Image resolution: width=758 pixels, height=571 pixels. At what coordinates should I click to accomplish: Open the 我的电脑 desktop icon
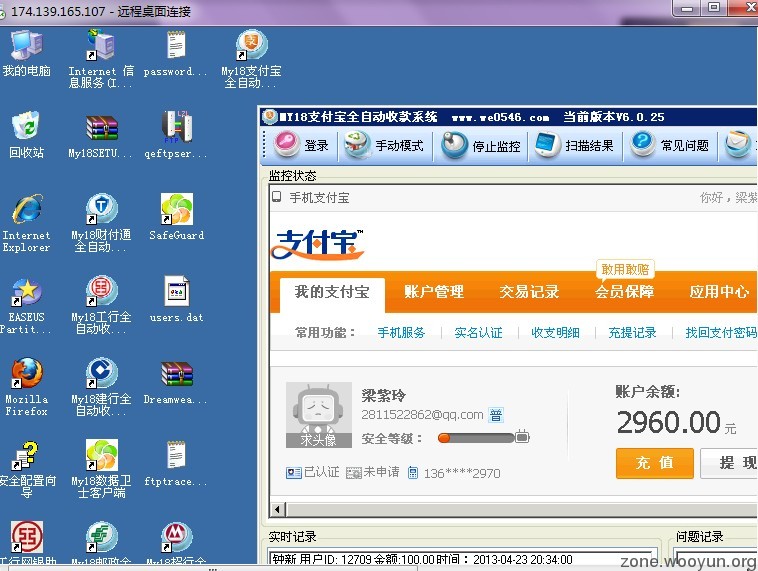pyautogui.click(x=27, y=53)
